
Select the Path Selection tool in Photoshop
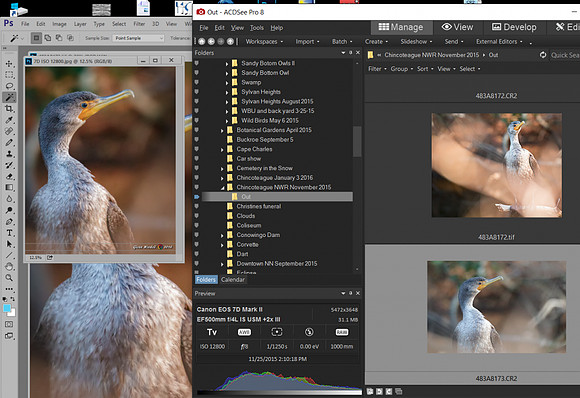(x=9, y=244)
